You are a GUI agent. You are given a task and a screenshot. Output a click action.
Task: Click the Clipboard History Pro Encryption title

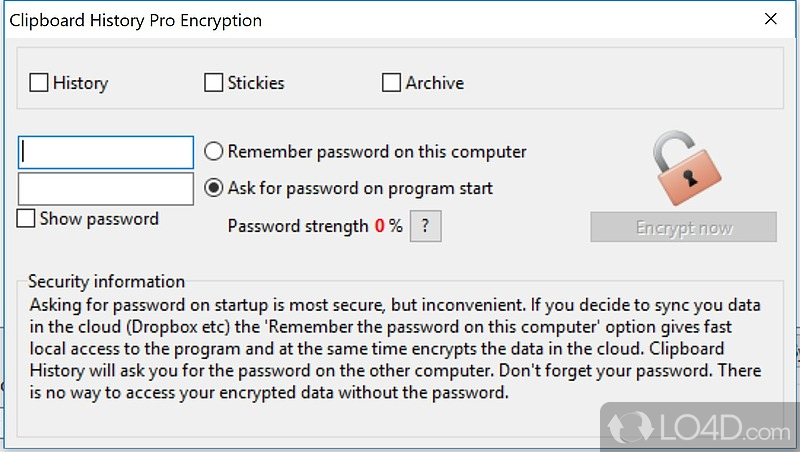click(x=136, y=20)
